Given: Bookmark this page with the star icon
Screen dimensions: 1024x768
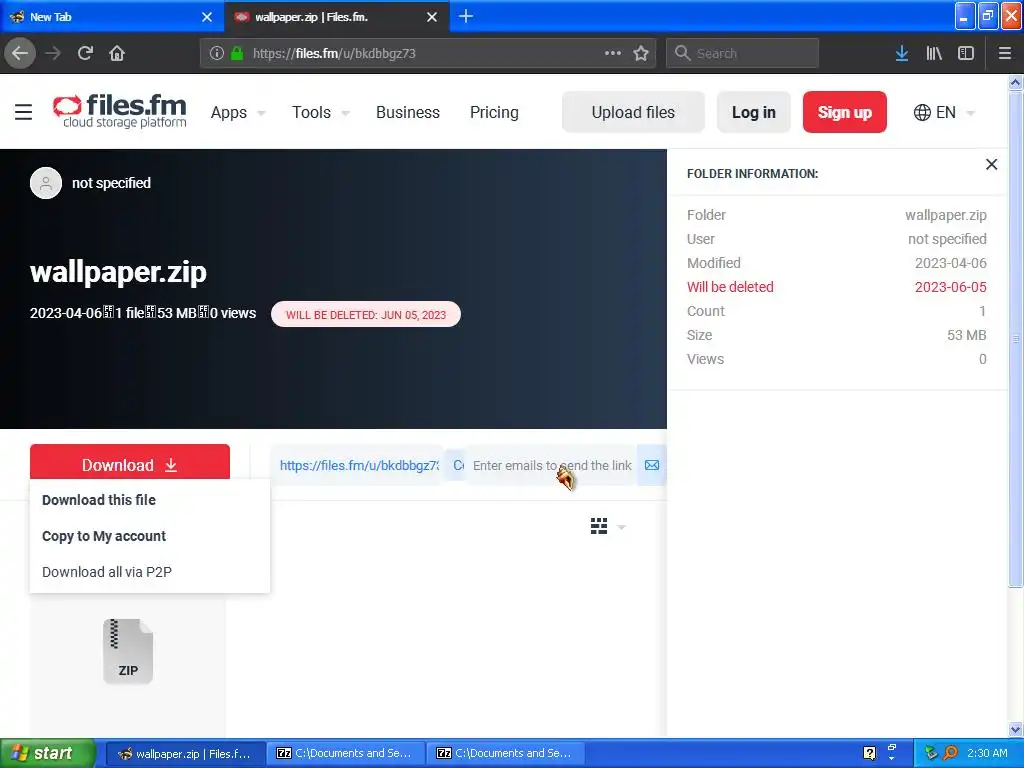Looking at the screenshot, I should (641, 53).
